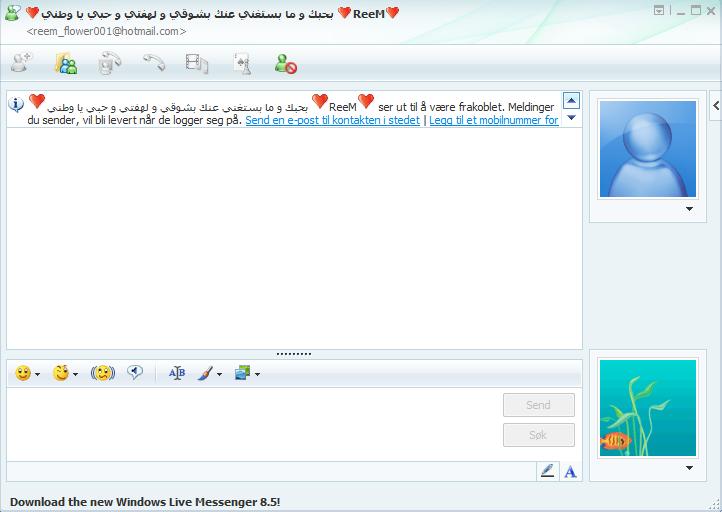Click the buddy status icon in title bar

click(x=12, y=13)
